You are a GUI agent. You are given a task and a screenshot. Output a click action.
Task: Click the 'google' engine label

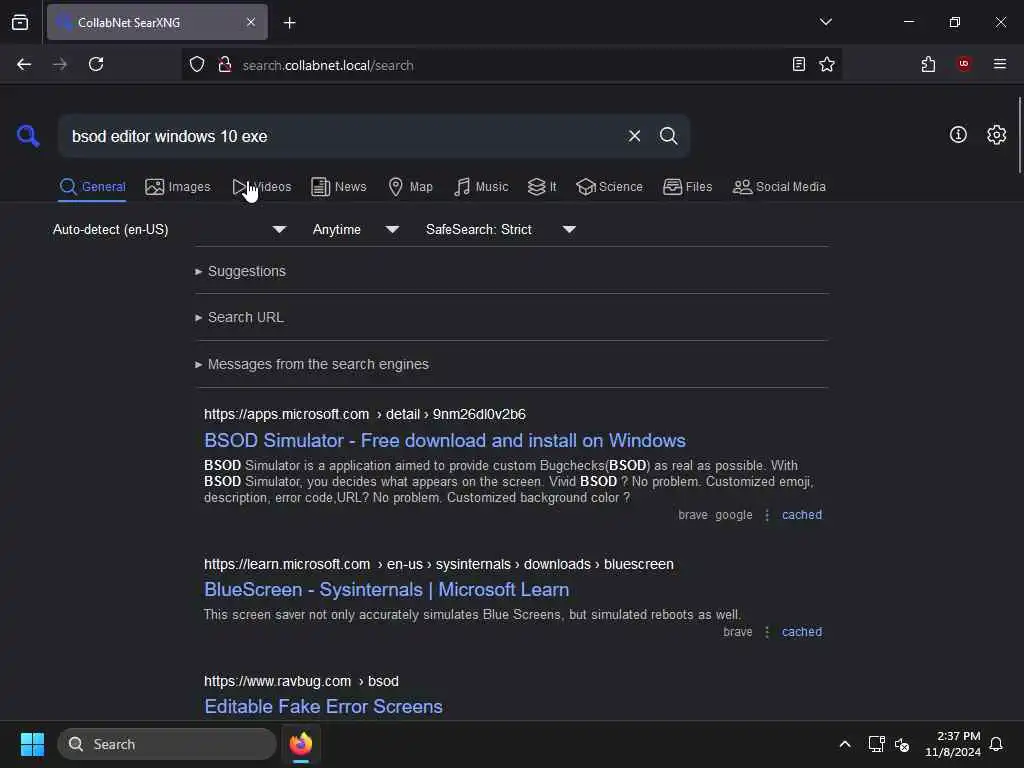tap(733, 515)
